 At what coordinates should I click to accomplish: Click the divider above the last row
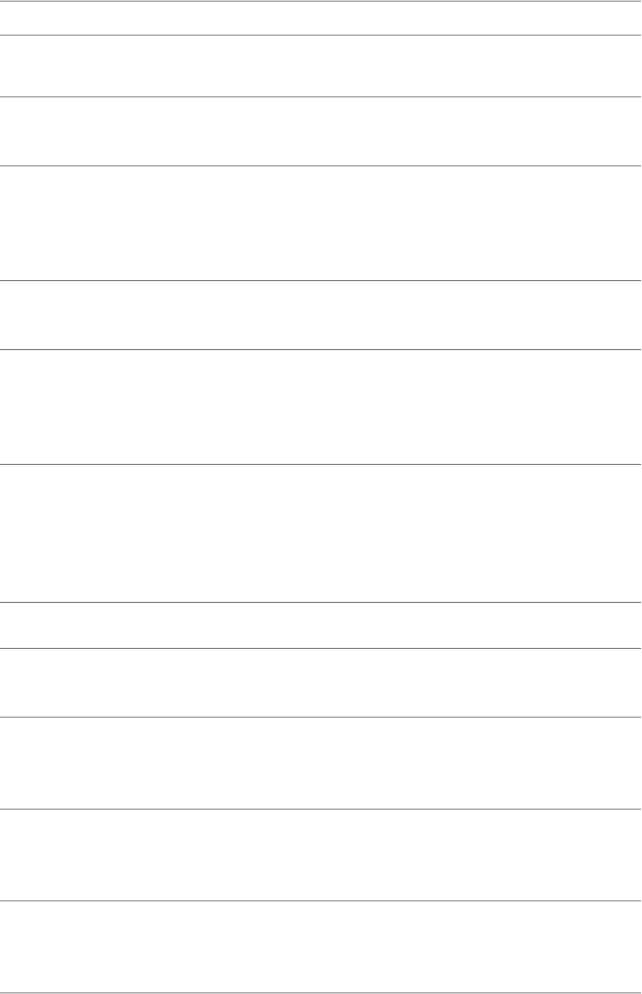click(320, 901)
